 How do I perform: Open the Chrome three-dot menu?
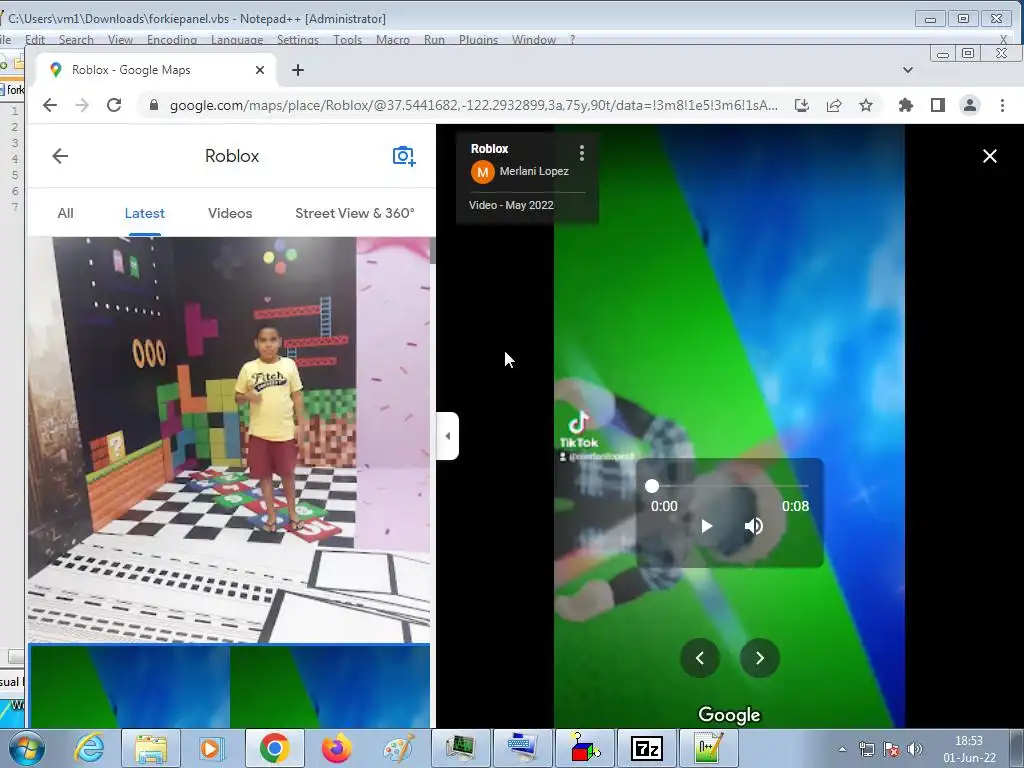coord(1002,105)
